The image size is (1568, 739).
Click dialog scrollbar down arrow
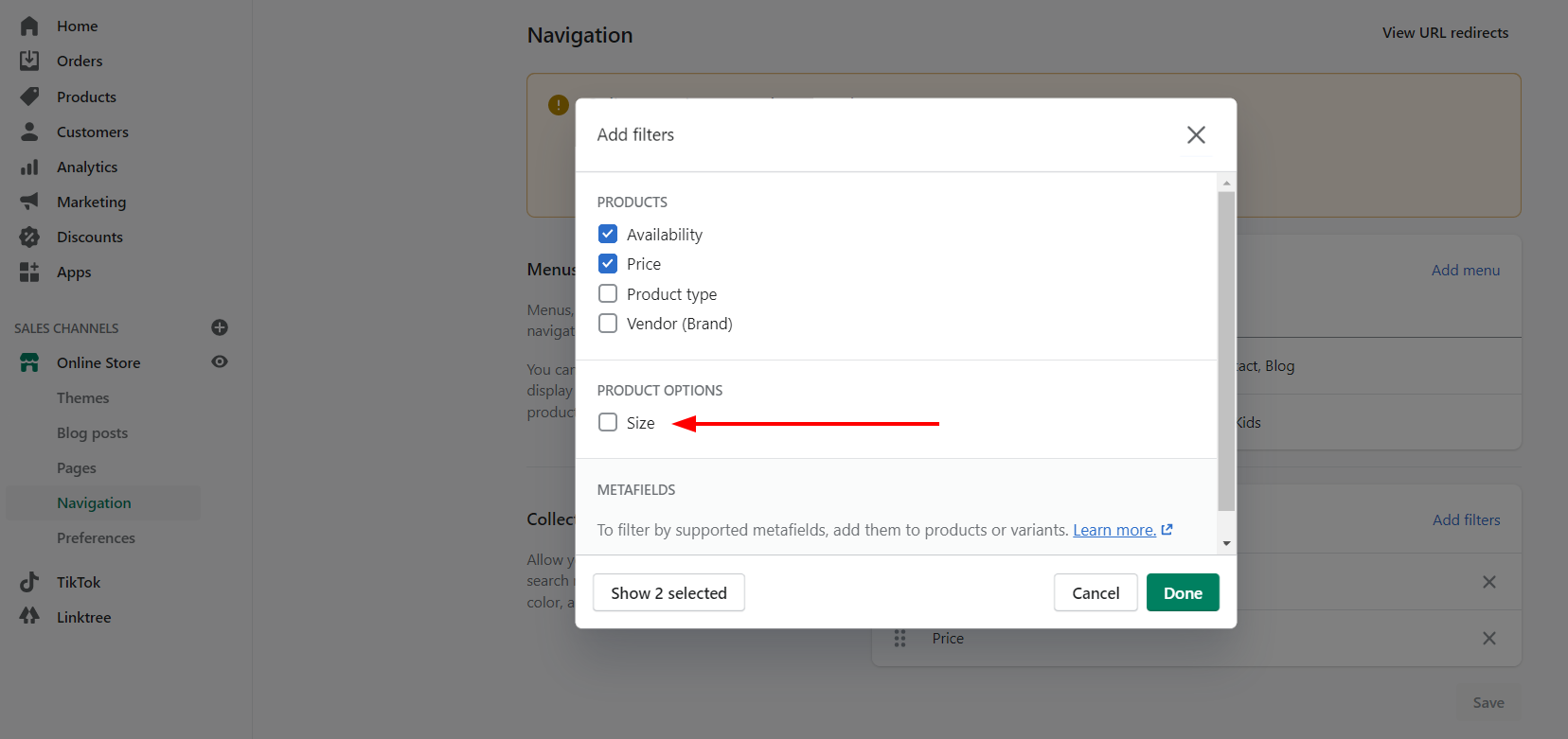click(x=1226, y=543)
